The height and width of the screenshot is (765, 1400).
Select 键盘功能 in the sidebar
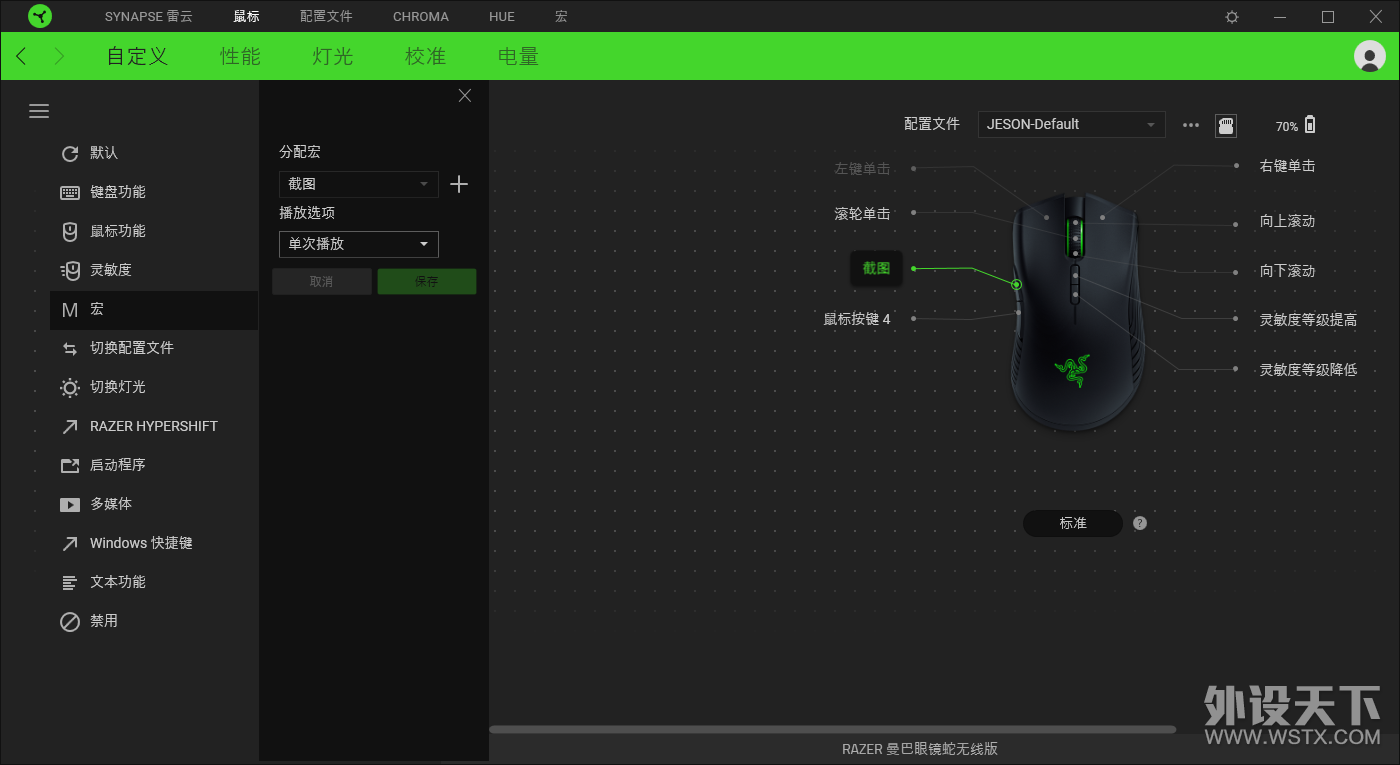click(118, 192)
